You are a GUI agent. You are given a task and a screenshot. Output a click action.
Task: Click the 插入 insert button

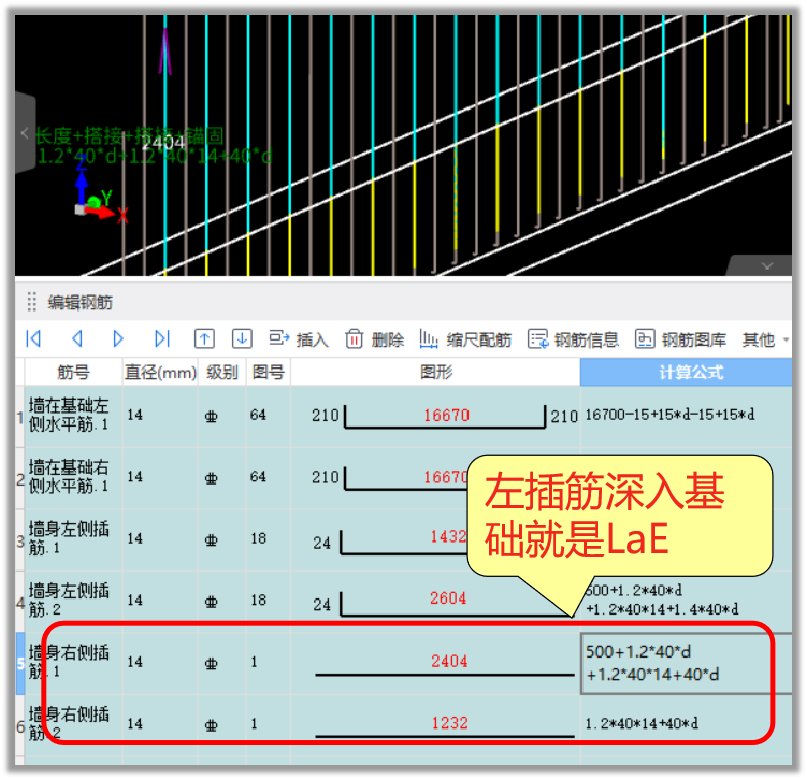[299, 340]
